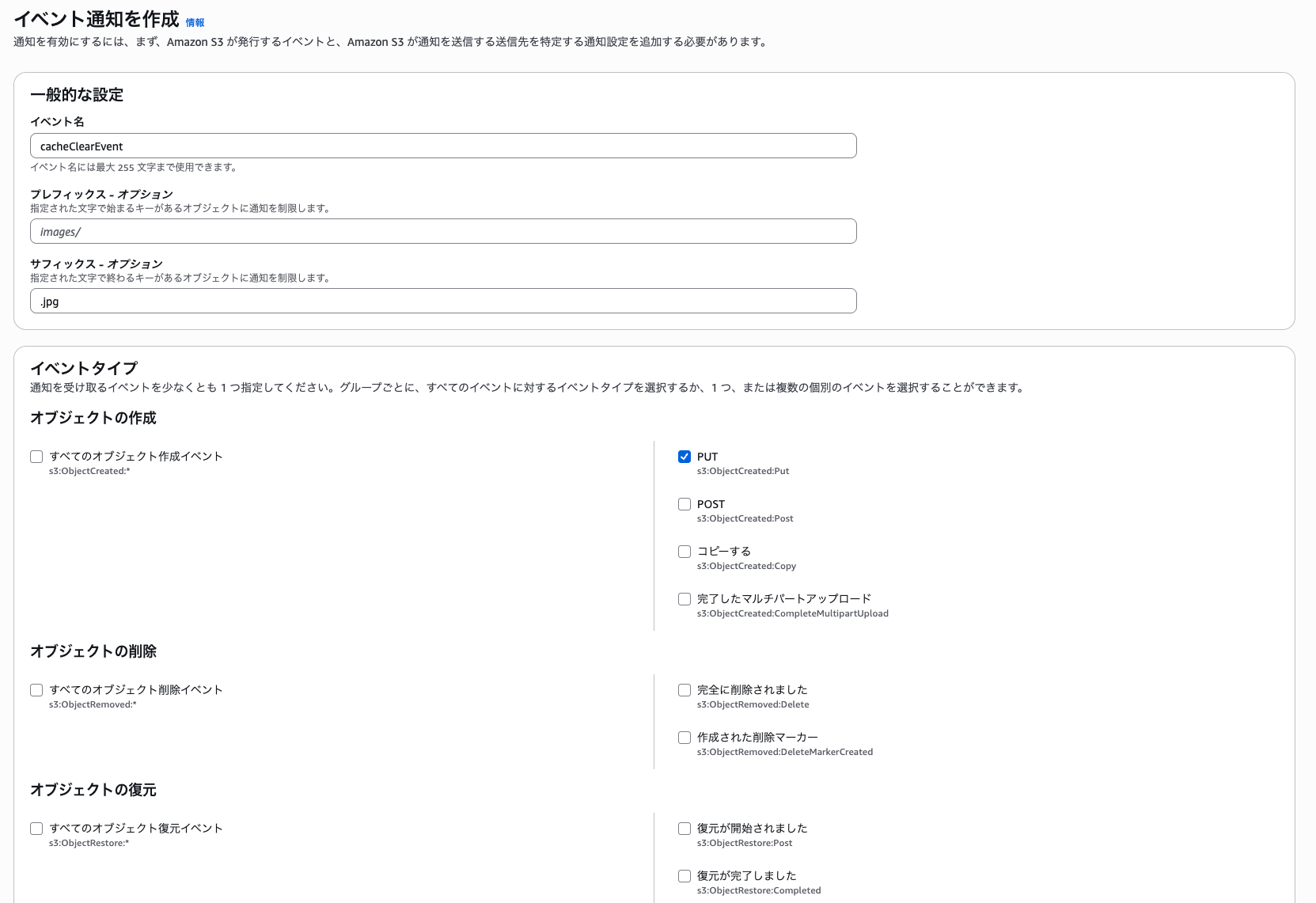Click the 一般的な設定 section heading
The image size is (1316, 903).
pos(77,95)
